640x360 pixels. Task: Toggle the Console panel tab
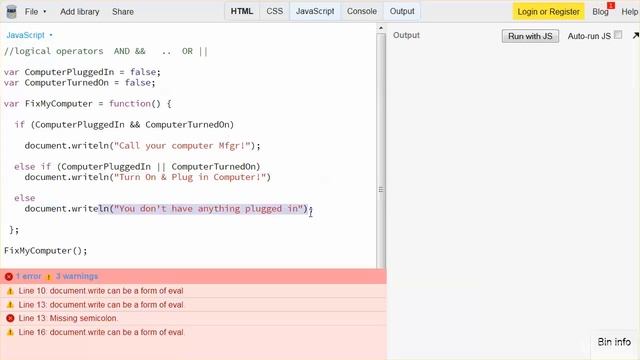click(362, 11)
